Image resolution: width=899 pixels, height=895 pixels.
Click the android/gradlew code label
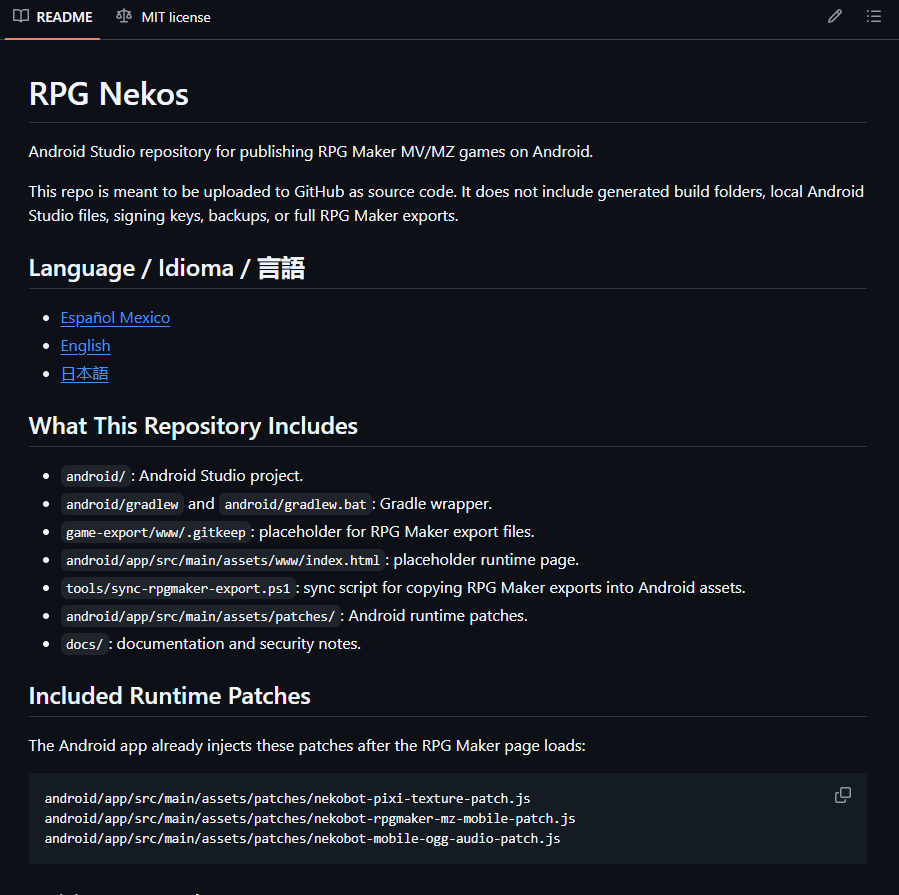point(122,505)
